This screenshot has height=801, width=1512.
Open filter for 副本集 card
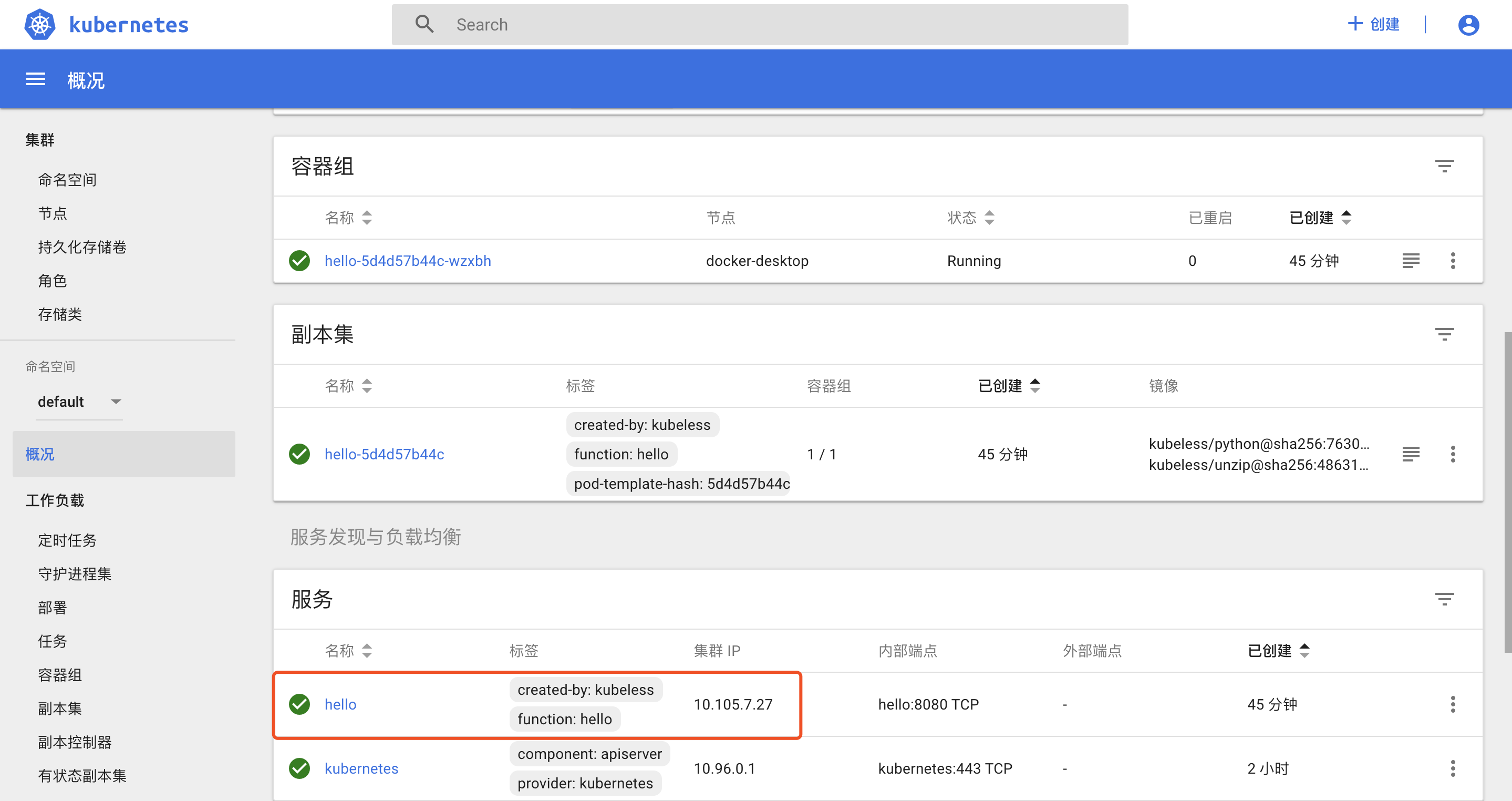pyautogui.click(x=1444, y=334)
